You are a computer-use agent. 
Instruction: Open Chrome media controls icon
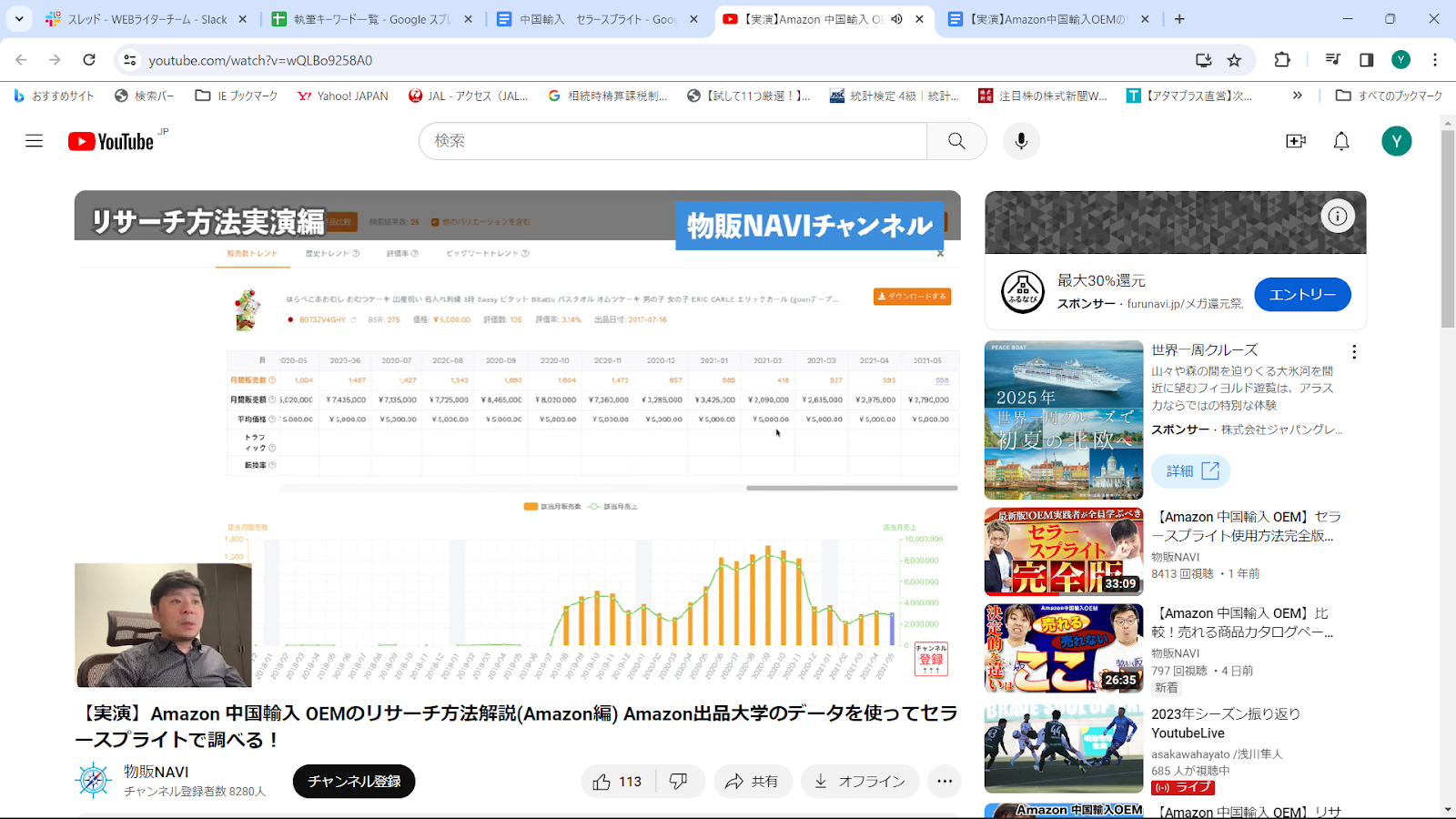1332,60
